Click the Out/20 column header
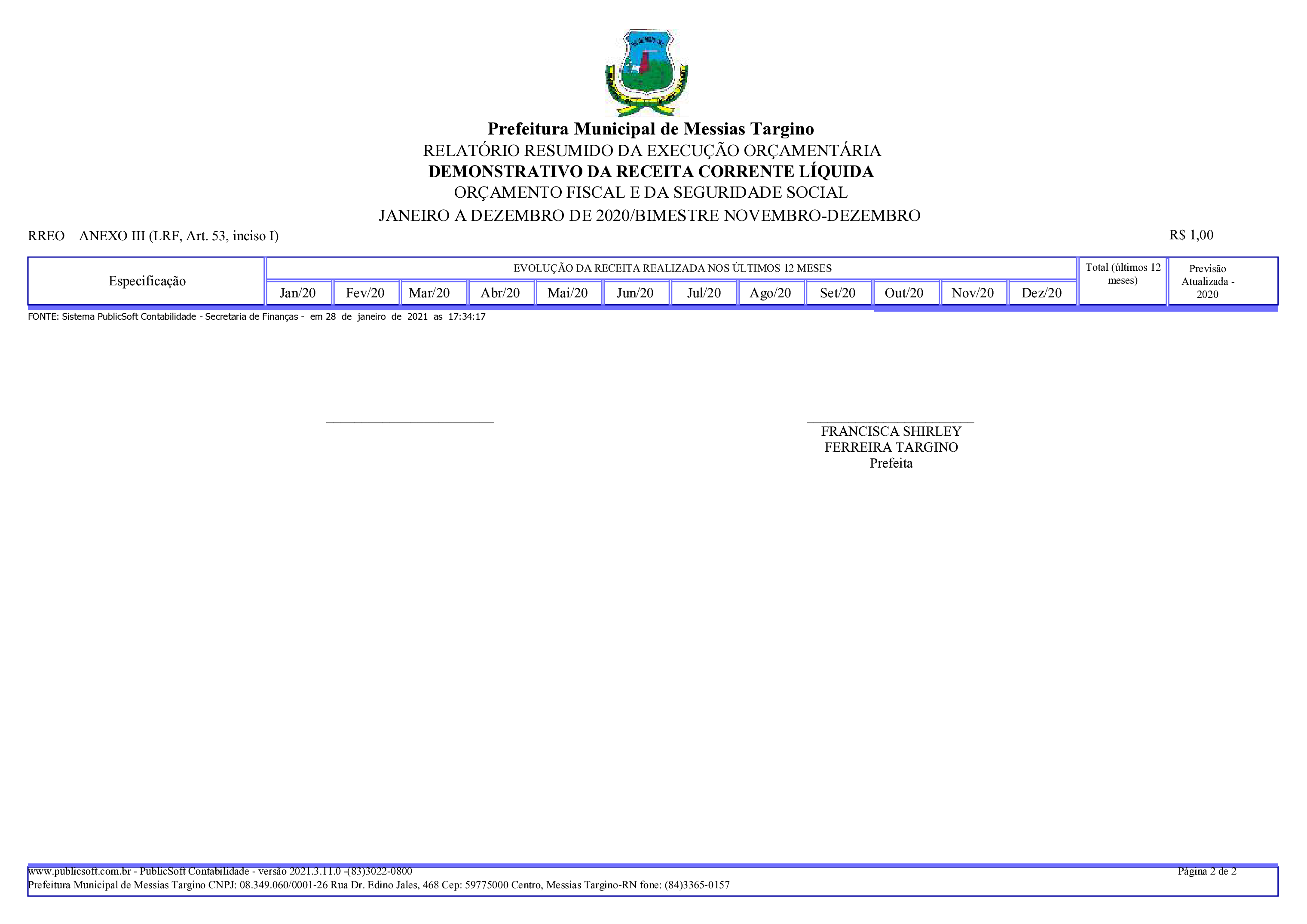The width and height of the screenshot is (1307, 924). (x=904, y=293)
